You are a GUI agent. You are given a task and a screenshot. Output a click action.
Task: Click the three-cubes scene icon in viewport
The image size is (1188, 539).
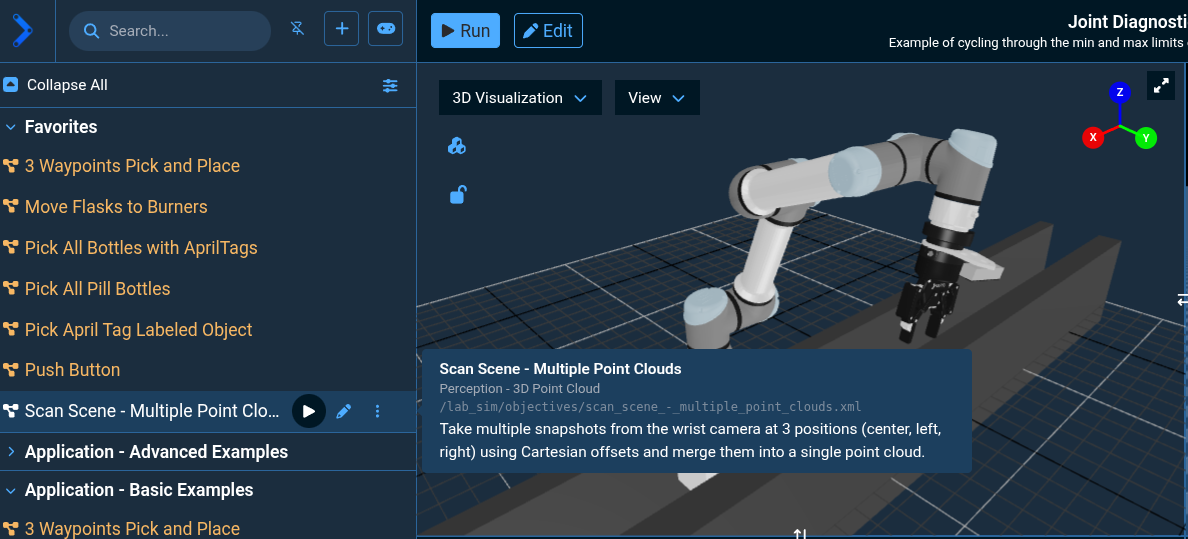(457, 147)
